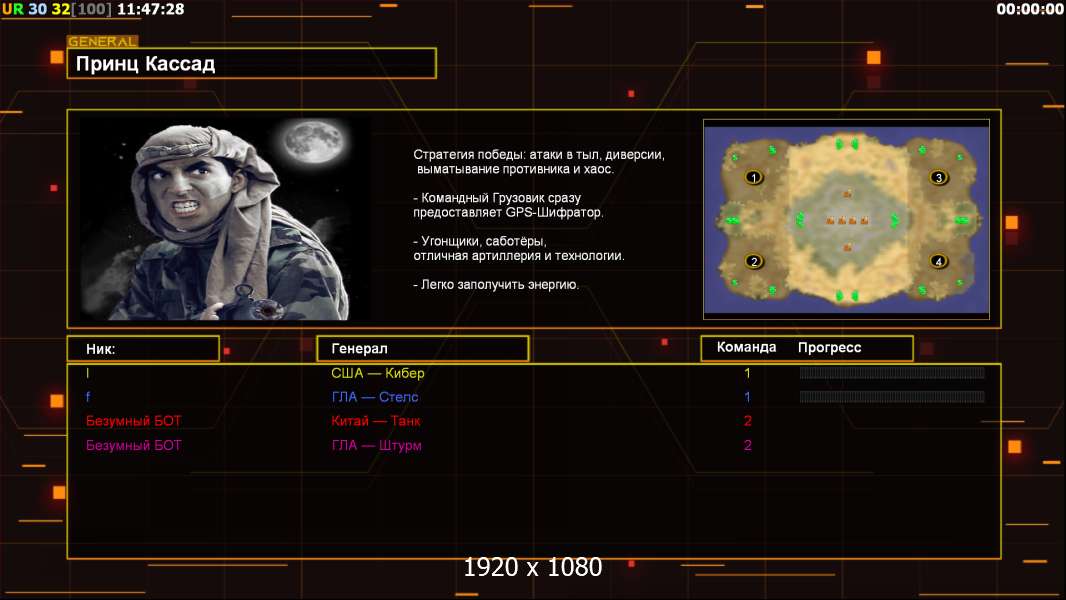Click start position 2 on the minimap
This screenshot has height=600, width=1066.
click(x=754, y=262)
